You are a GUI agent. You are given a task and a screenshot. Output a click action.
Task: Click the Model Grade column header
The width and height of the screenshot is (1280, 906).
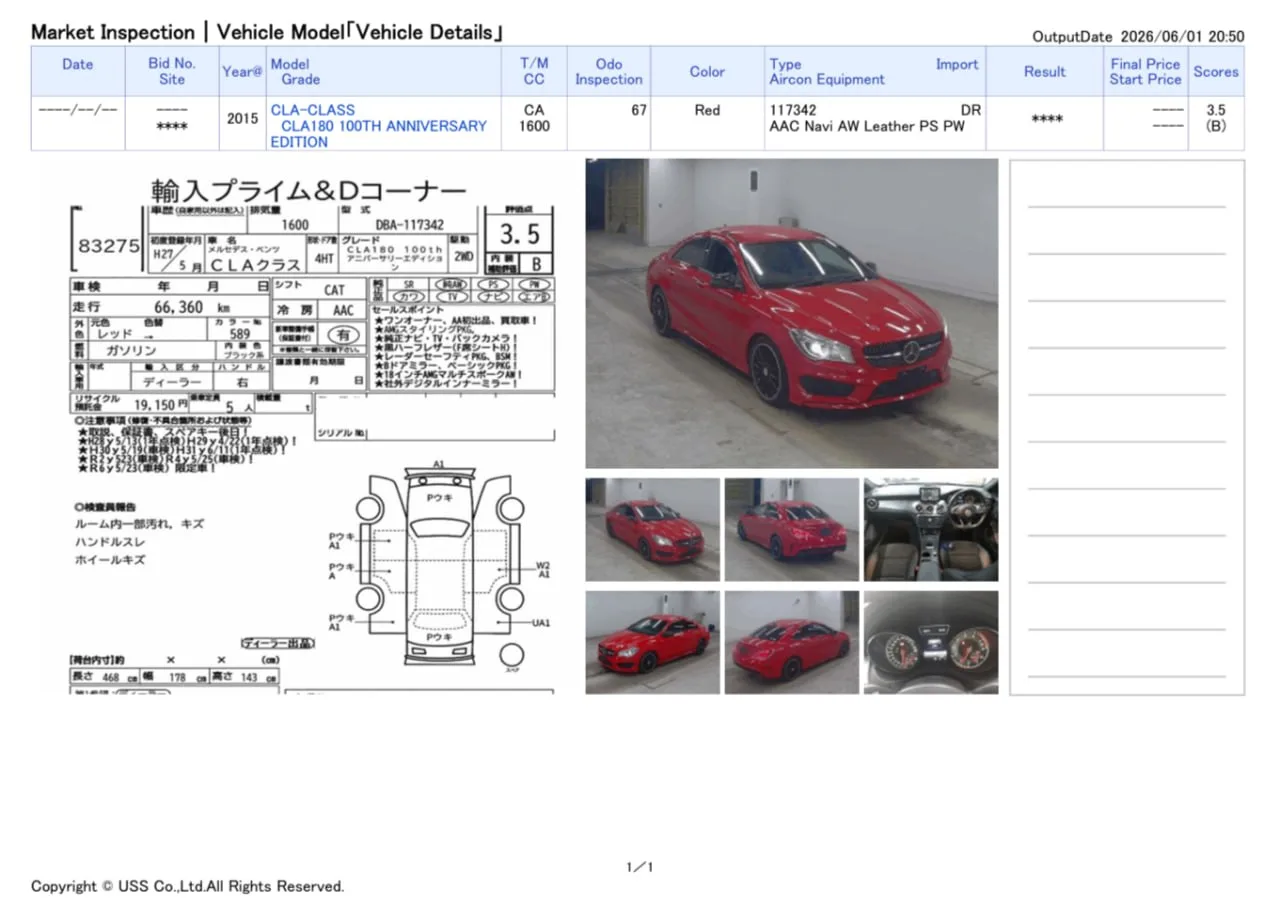tap(384, 71)
